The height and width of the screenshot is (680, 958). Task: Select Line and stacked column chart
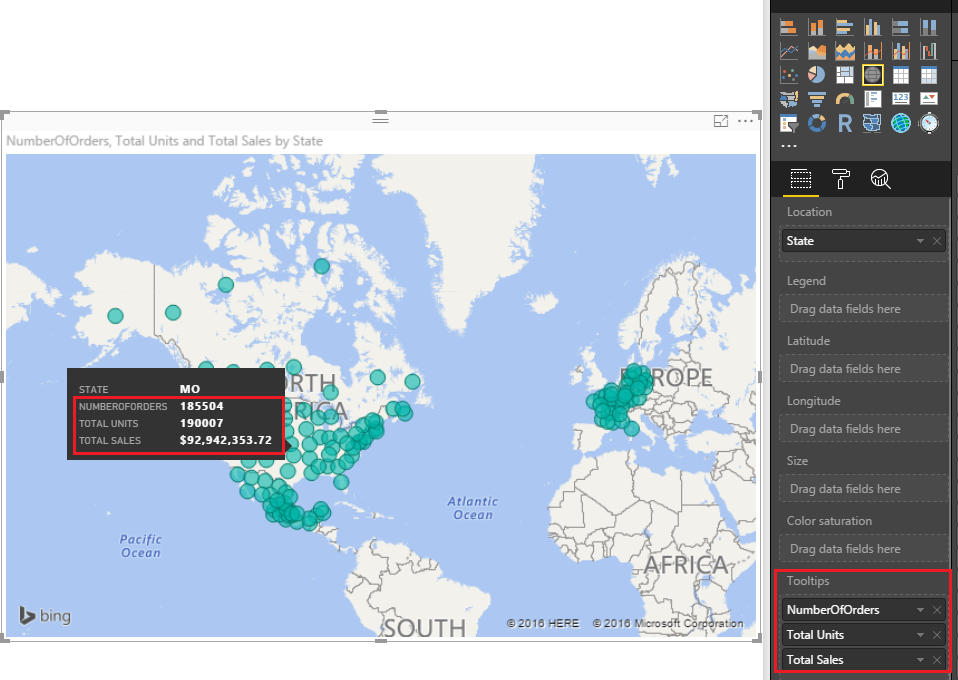pyautogui.click(x=872, y=51)
